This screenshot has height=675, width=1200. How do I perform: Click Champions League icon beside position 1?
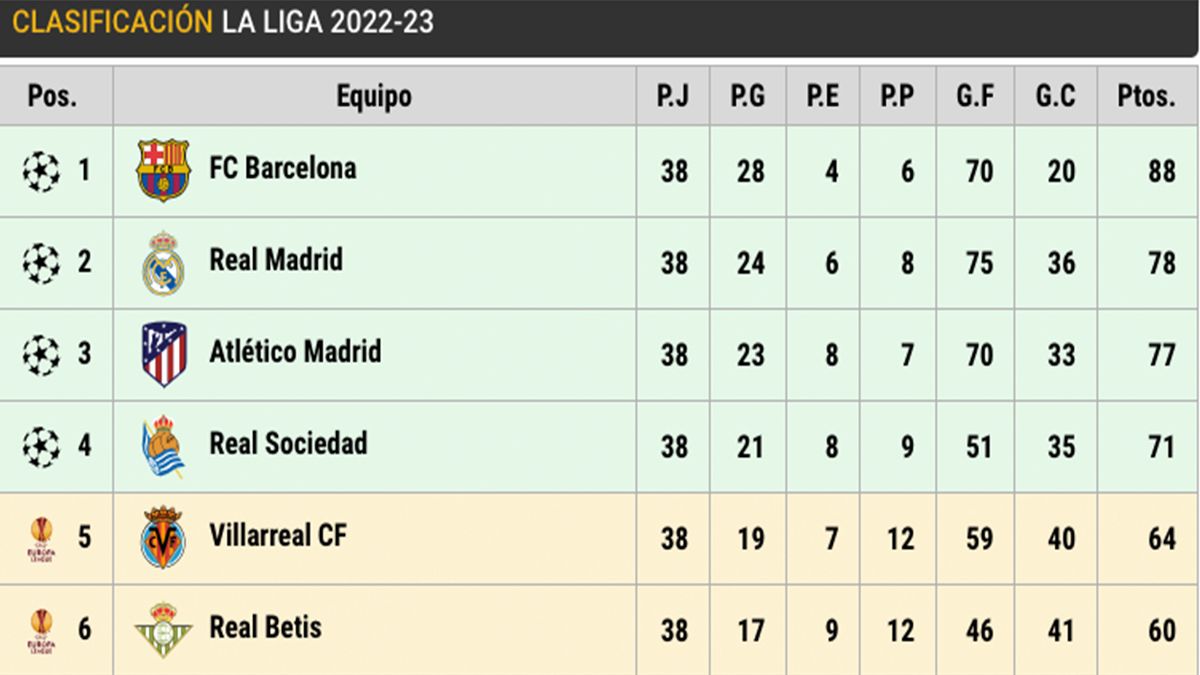41,171
